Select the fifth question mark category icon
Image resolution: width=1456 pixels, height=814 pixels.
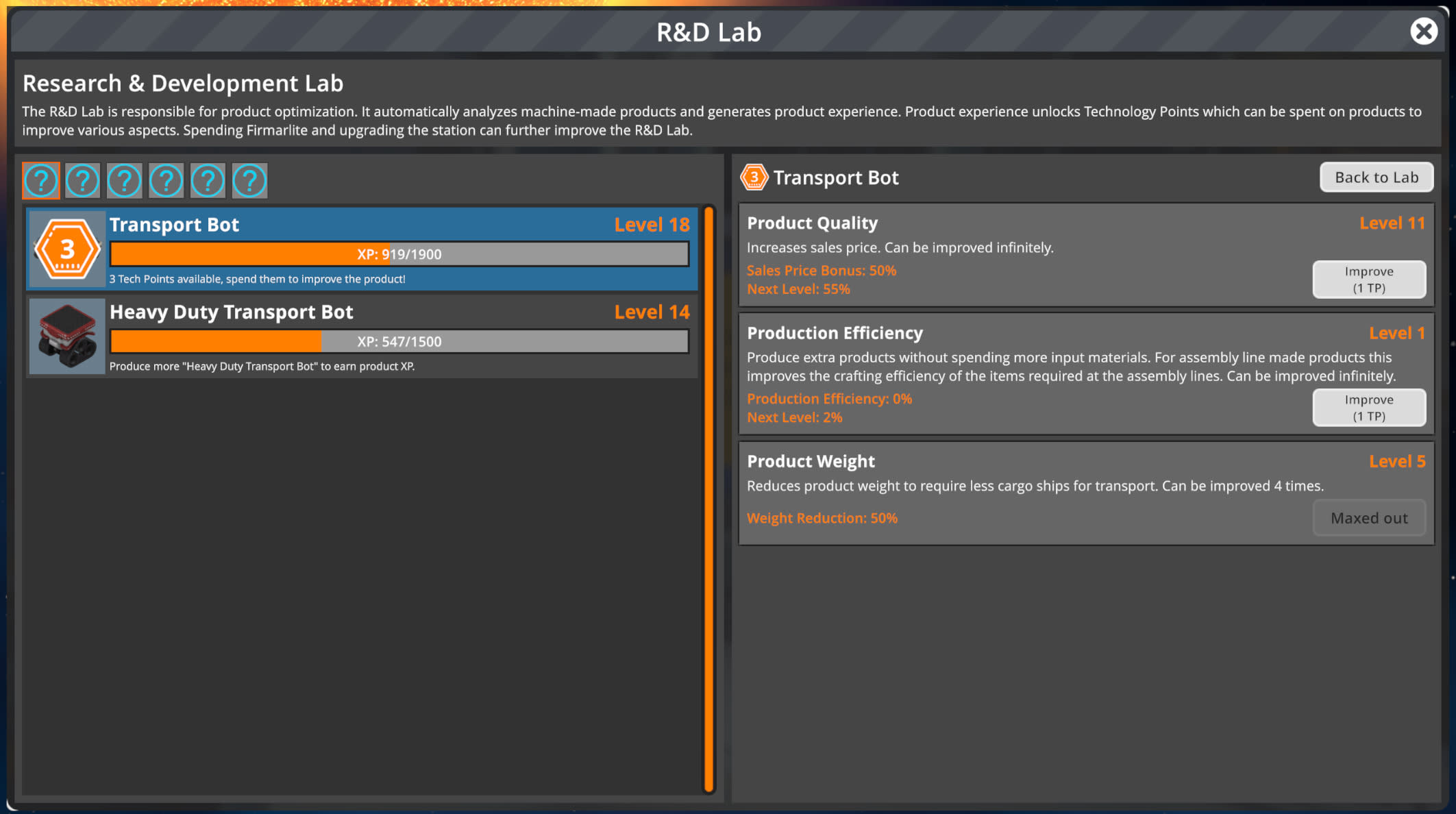click(x=208, y=180)
